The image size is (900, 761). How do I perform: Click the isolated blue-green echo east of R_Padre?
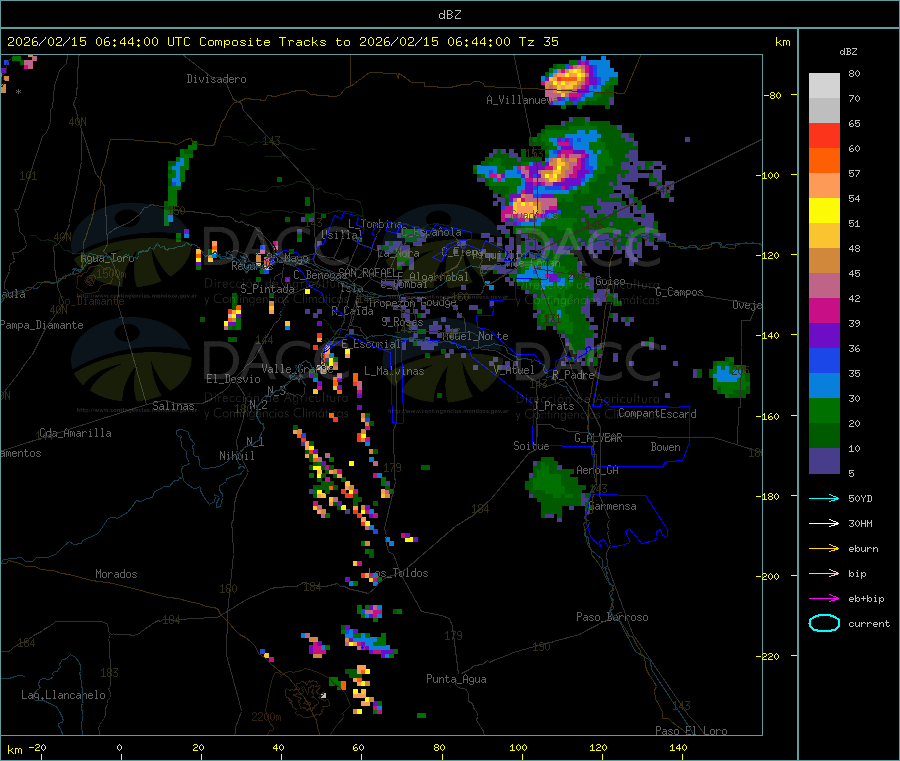730,377
